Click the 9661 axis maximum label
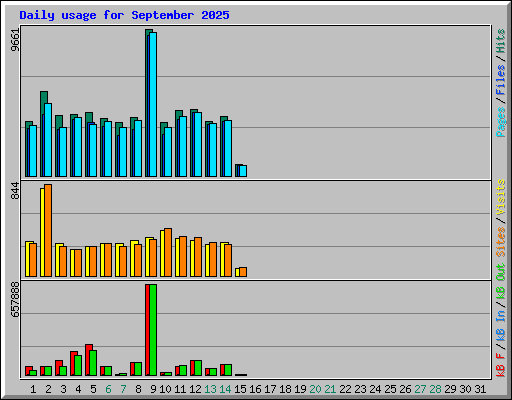This screenshot has height=400, width=512. click(x=15, y=40)
